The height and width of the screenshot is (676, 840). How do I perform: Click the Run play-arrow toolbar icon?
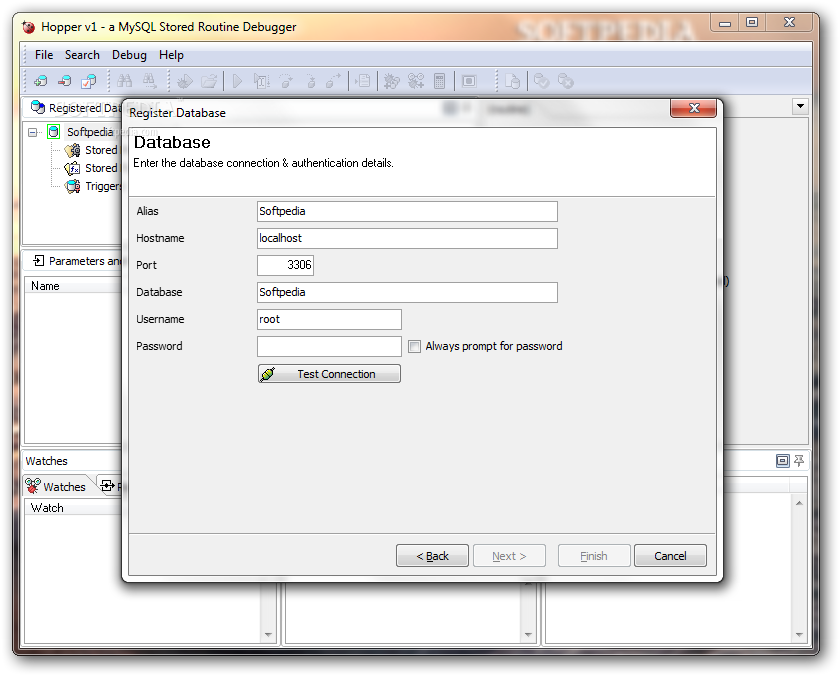click(x=237, y=81)
